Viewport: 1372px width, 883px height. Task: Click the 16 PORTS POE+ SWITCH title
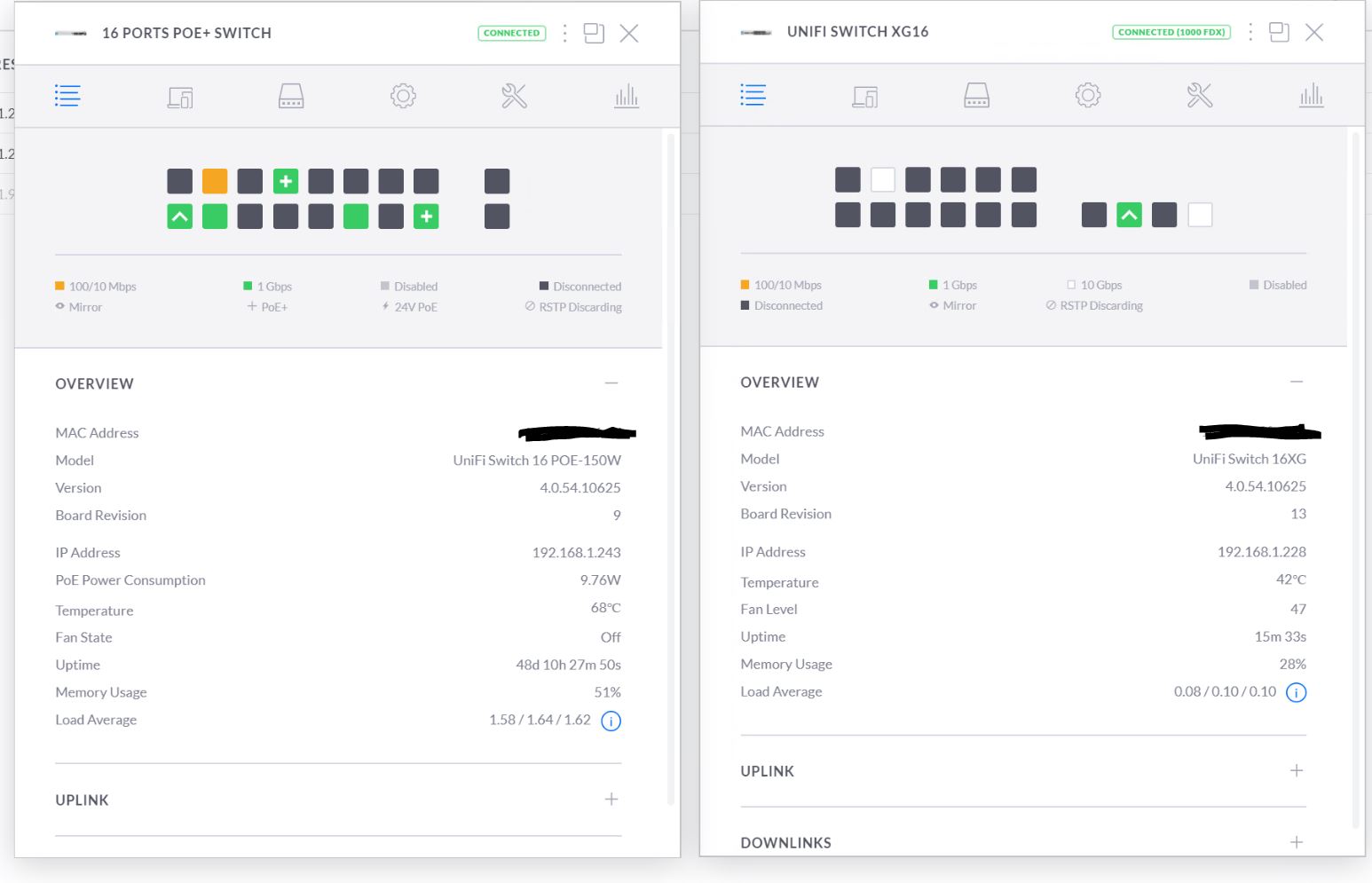(x=186, y=33)
